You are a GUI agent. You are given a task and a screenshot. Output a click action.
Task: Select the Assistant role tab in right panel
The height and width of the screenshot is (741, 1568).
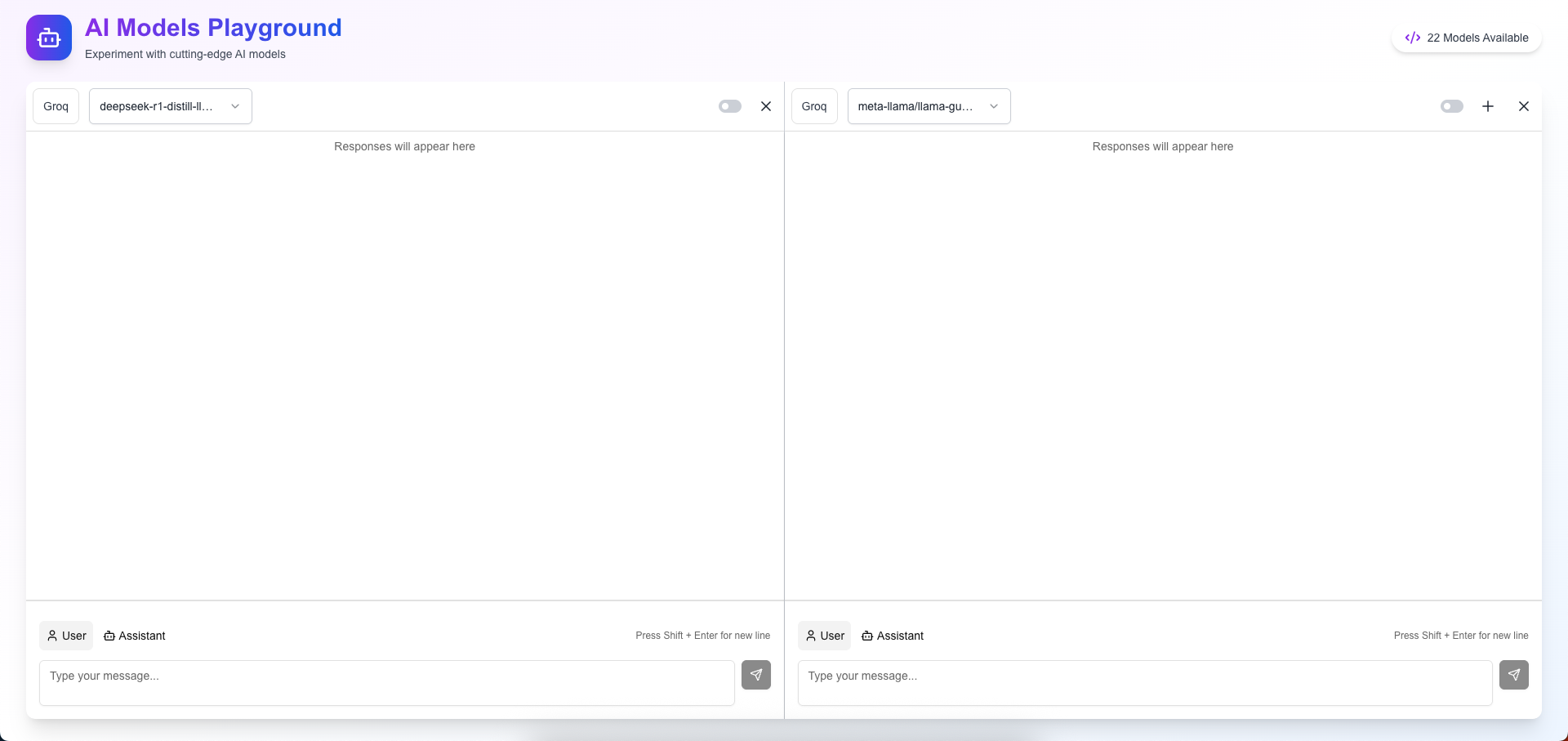pos(893,636)
